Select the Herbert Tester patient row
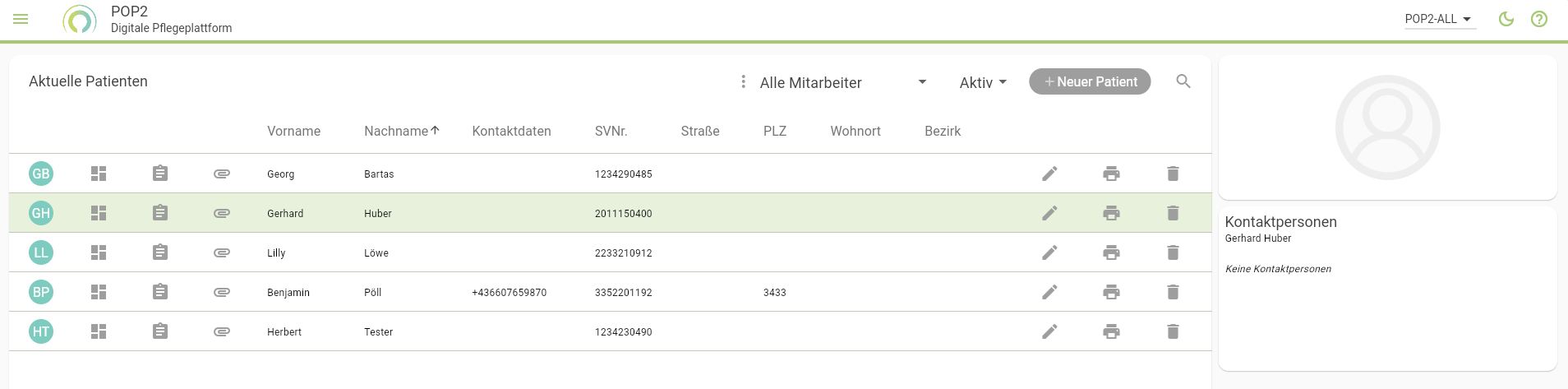 click(x=610, y=331)
